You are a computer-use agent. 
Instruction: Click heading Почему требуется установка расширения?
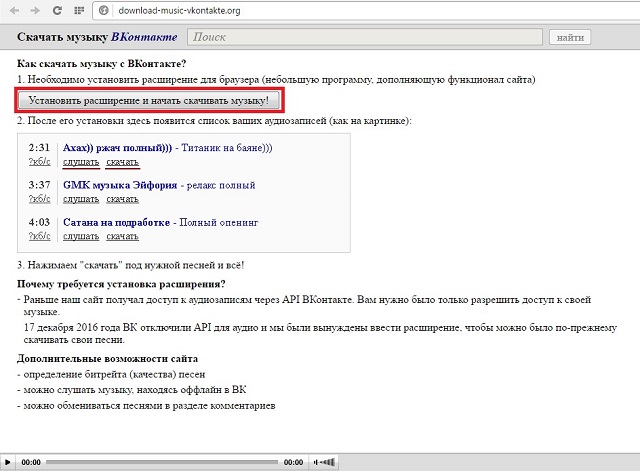pos(121,284)
